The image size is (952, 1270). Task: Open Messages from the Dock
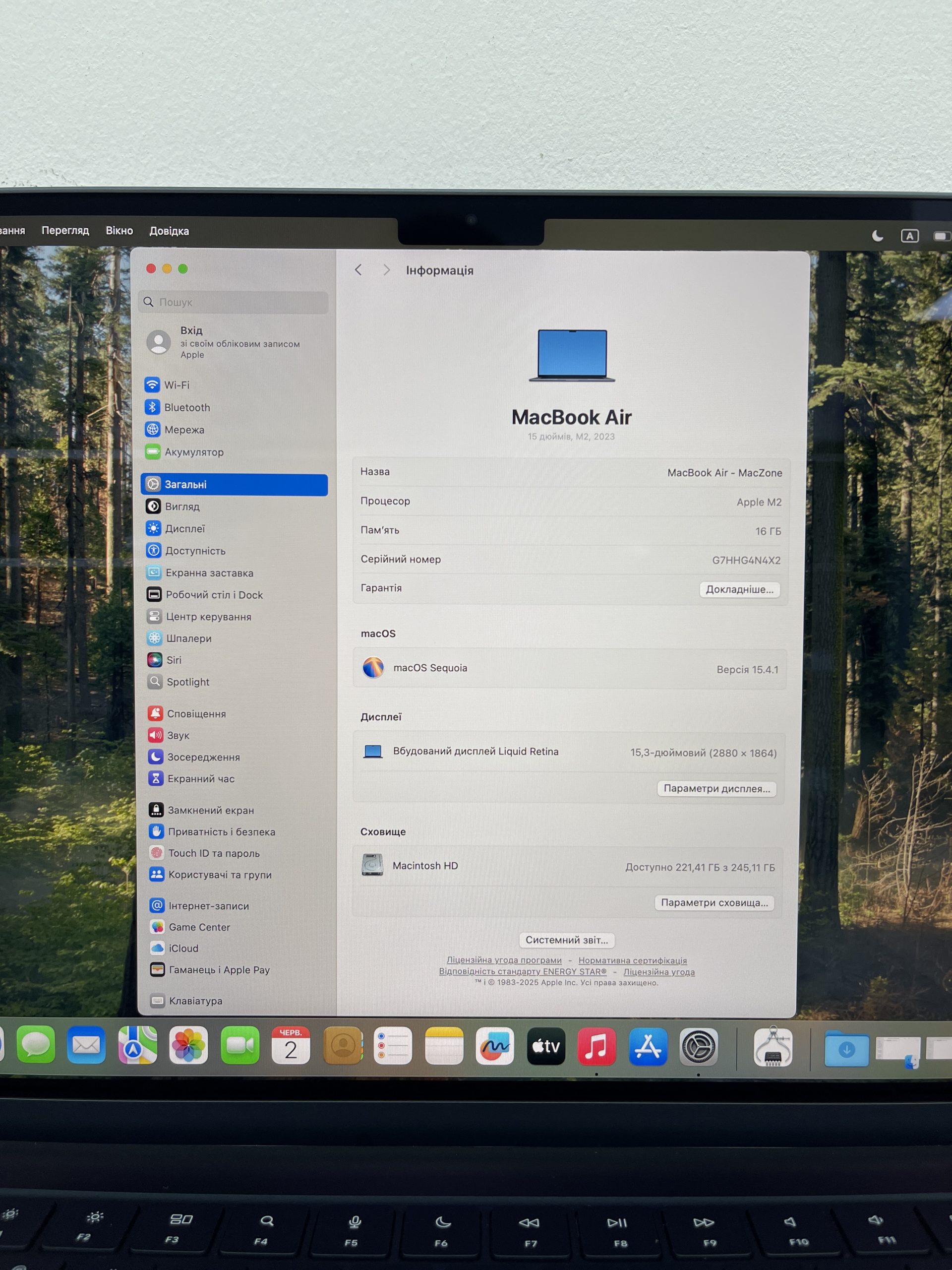coord(36,1045)
